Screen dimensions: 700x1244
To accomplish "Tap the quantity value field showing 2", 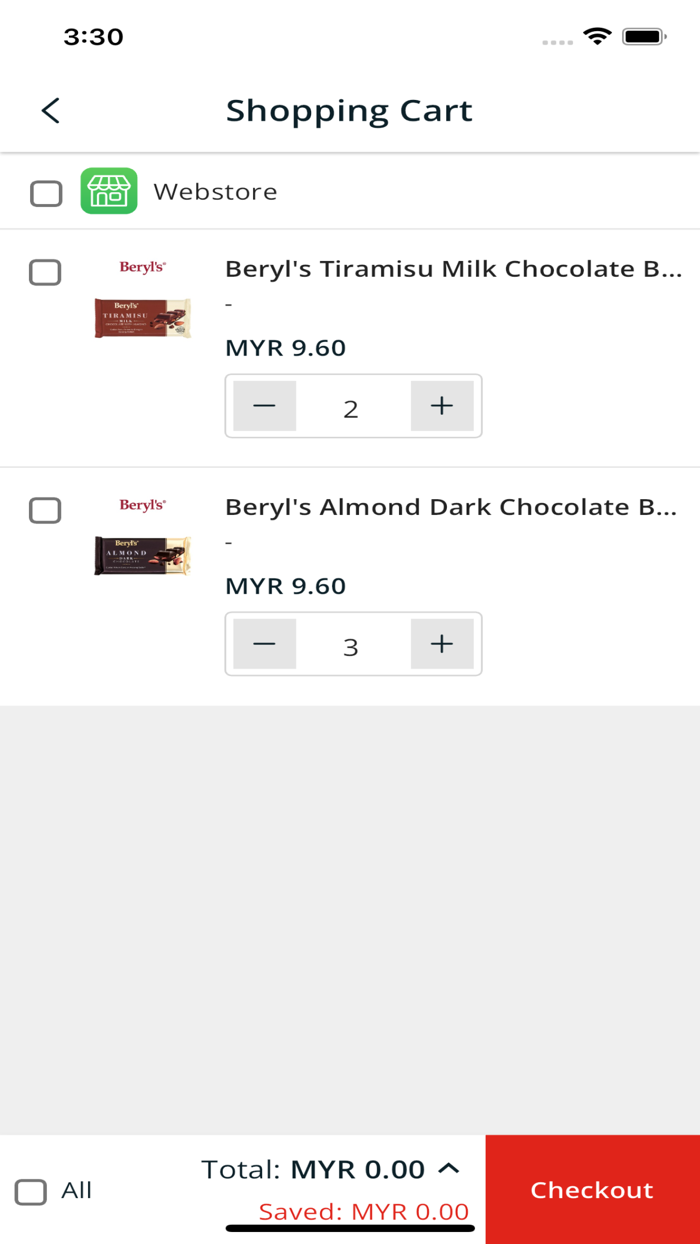I will coord(352,407).
